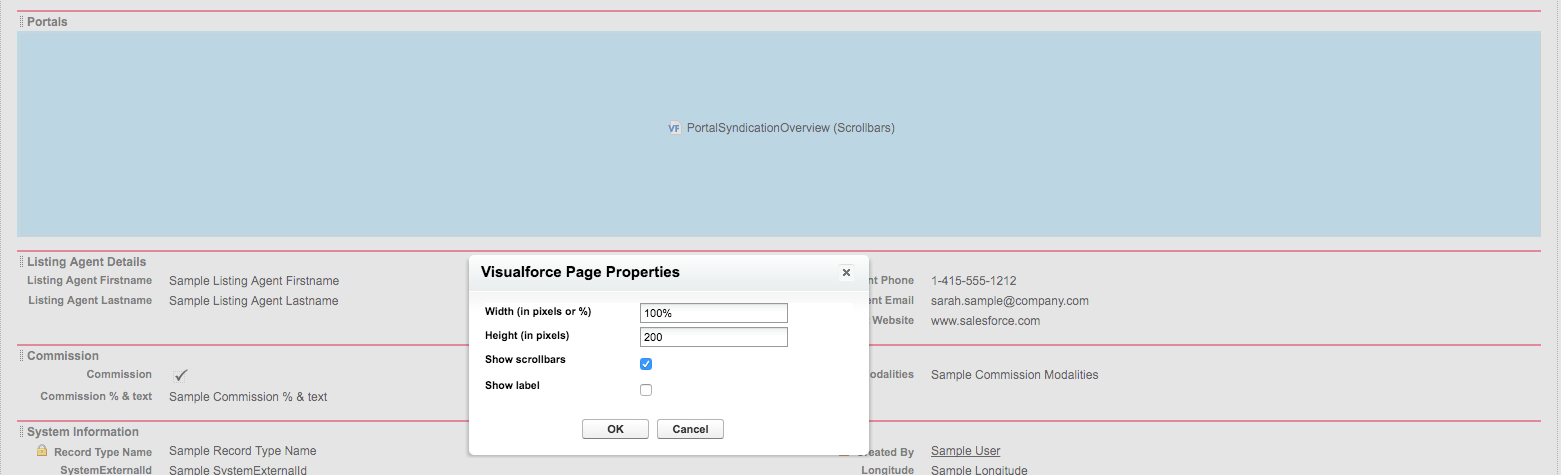Click the Show label text
The width and height of the screenshot is (1561, 475).
coord(513,385)
